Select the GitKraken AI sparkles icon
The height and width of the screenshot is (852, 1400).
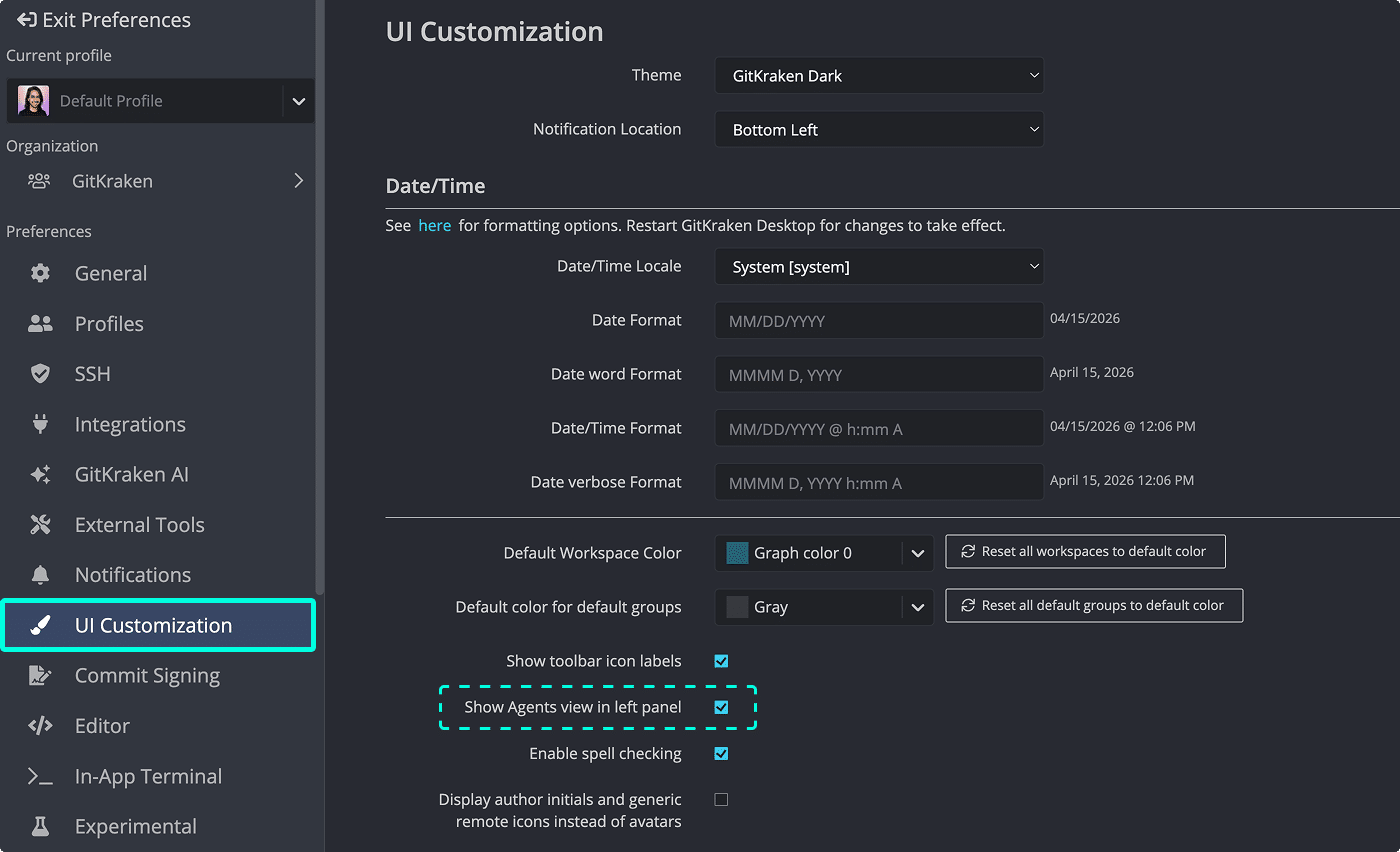tap(40, 474)
